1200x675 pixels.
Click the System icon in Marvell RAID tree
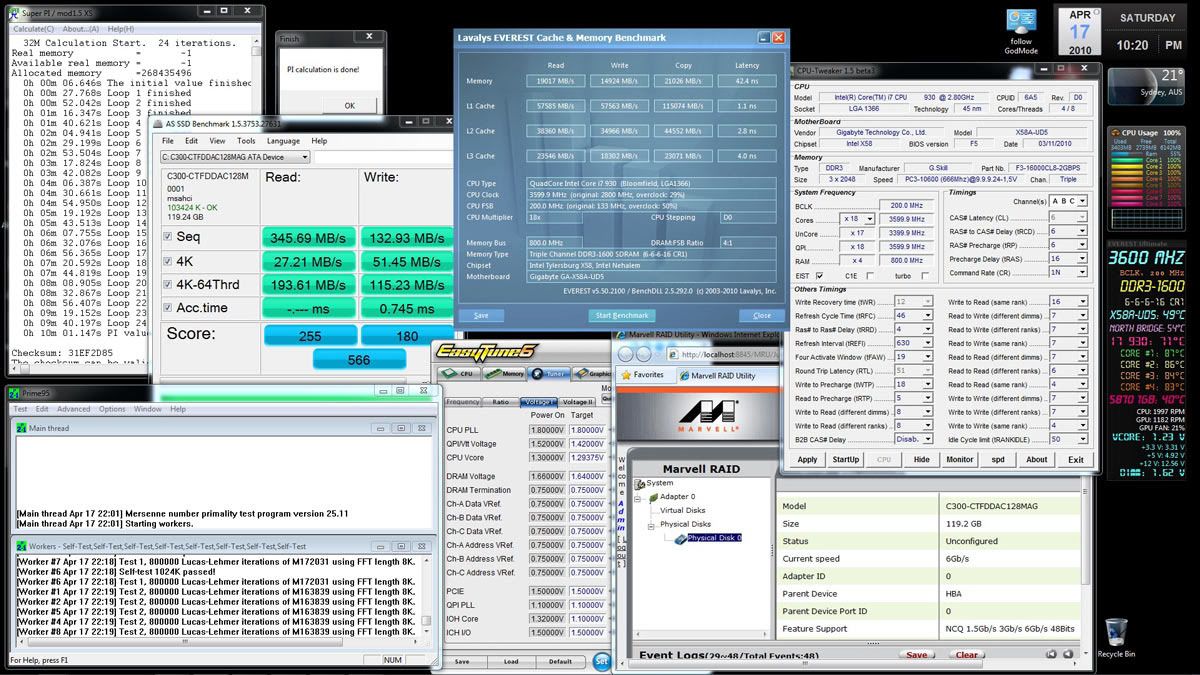(640, 483)
